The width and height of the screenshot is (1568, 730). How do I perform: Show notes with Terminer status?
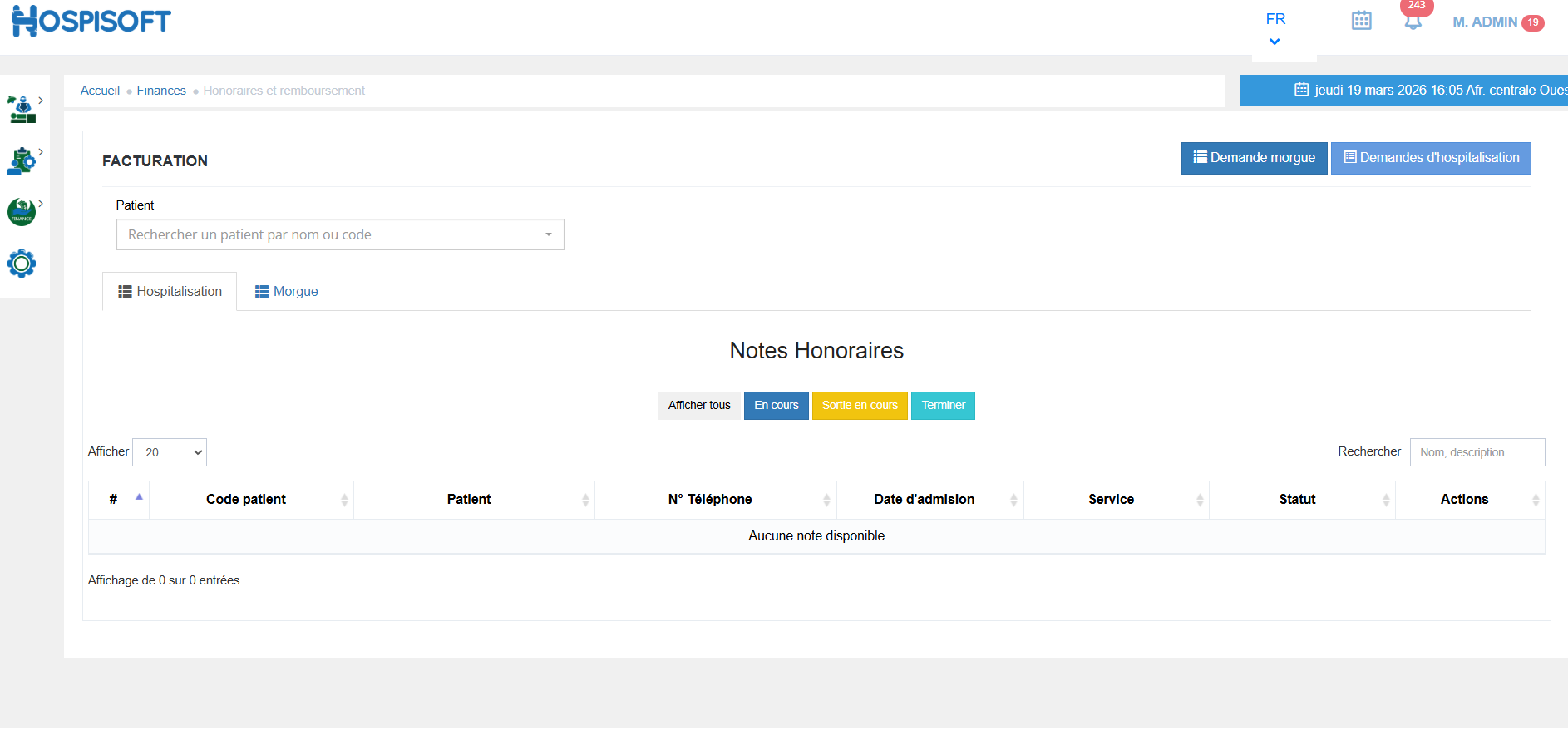tap(943, 406)
